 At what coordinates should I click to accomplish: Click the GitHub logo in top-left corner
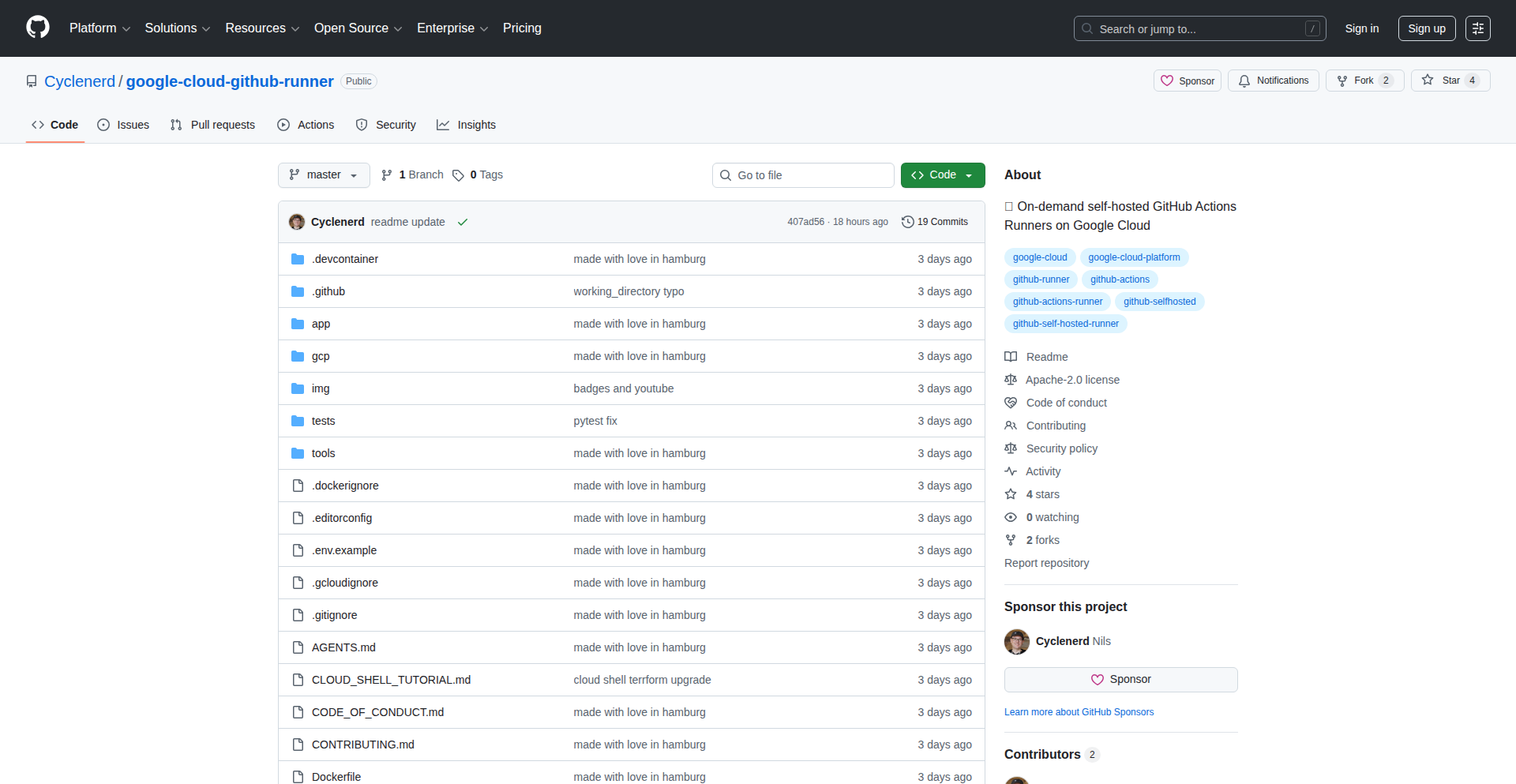36,28
